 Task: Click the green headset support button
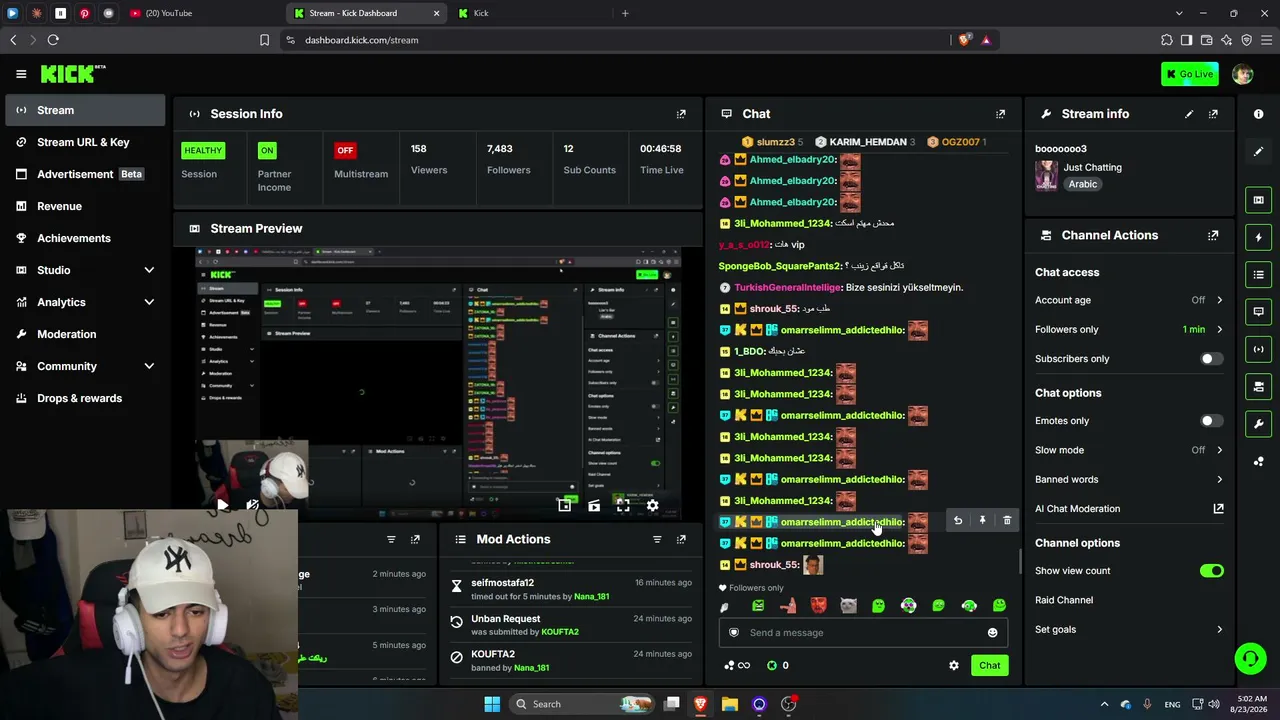click(x=1250, y=659)
